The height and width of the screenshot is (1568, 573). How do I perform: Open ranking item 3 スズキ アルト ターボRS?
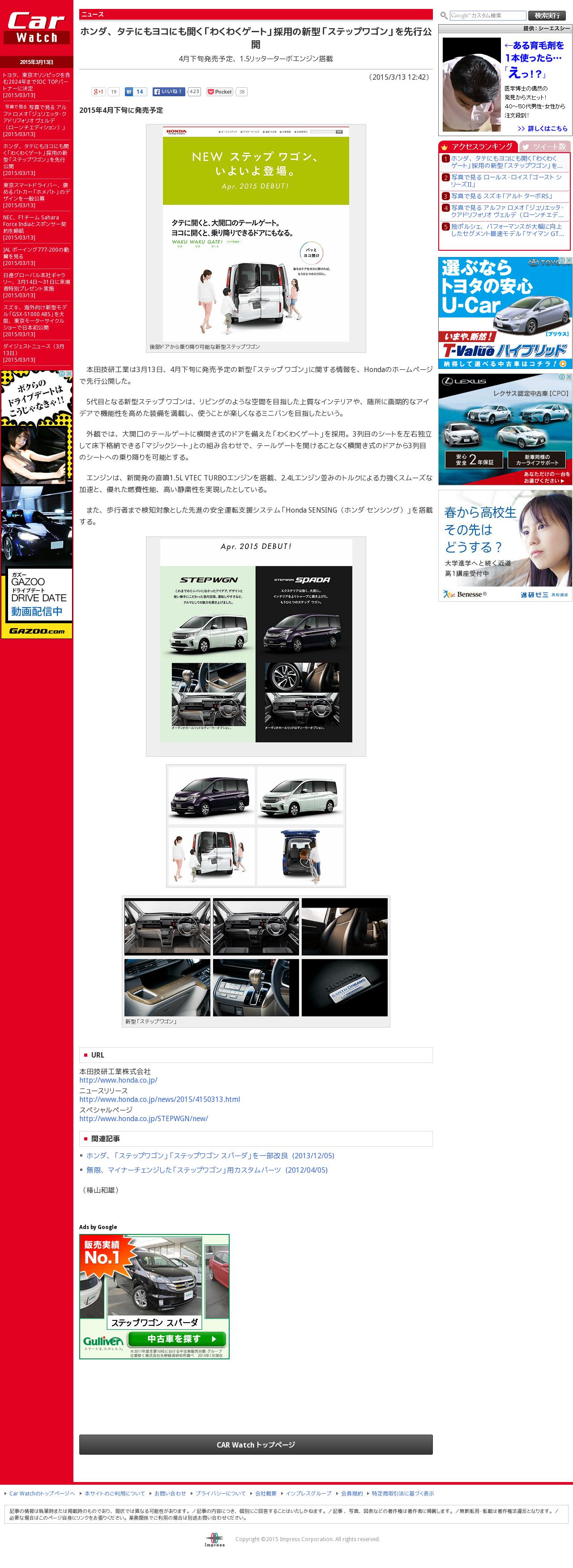click(501, 196)
